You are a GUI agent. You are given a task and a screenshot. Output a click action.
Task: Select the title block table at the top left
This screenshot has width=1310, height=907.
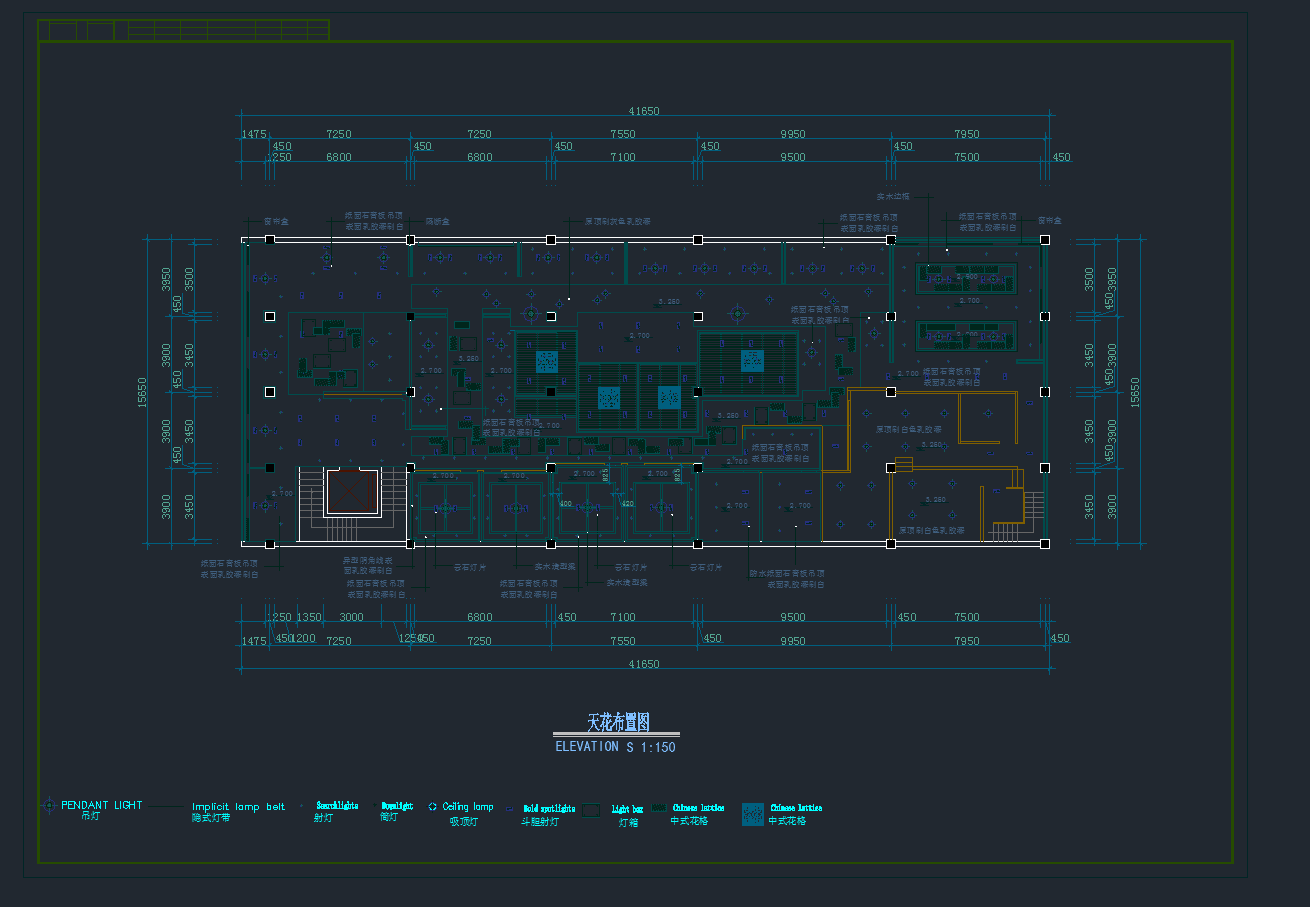pos(184,31)
